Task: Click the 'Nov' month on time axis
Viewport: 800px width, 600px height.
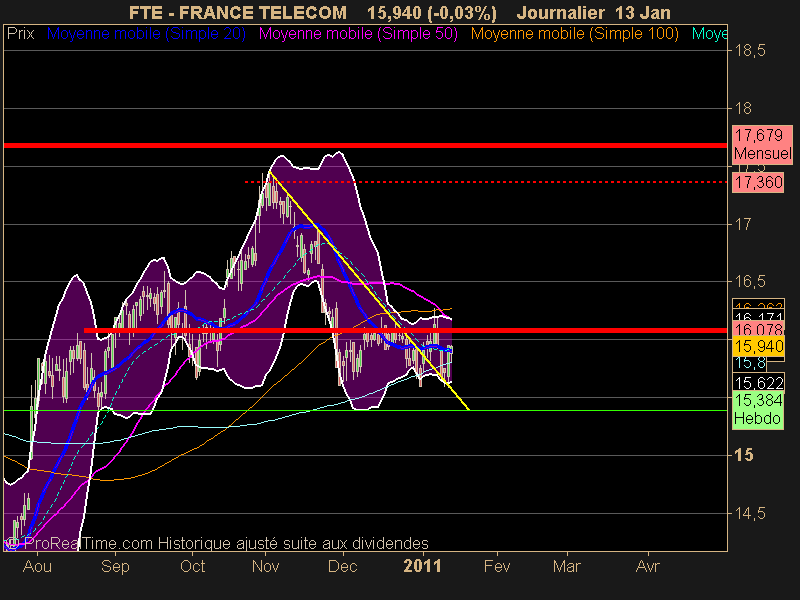Action: [265, 566]
